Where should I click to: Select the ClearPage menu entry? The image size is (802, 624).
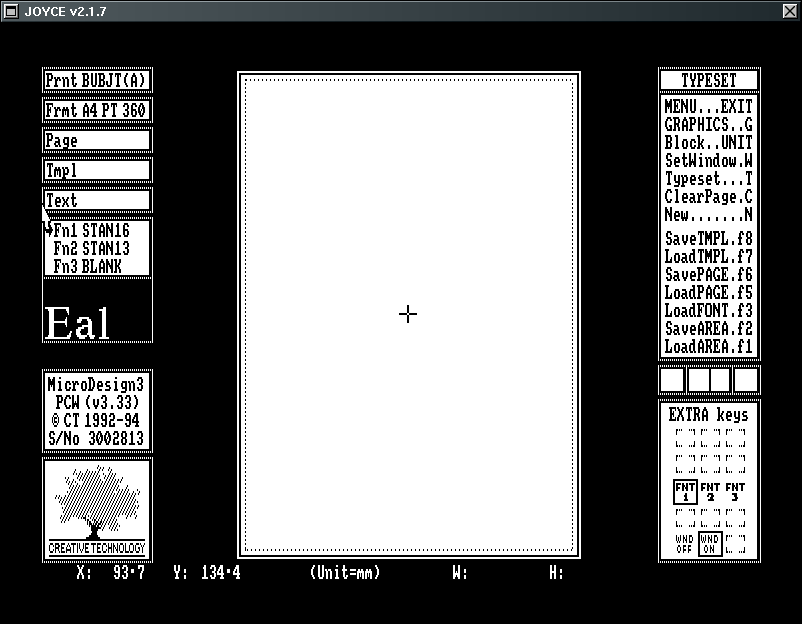click(708, 197)
